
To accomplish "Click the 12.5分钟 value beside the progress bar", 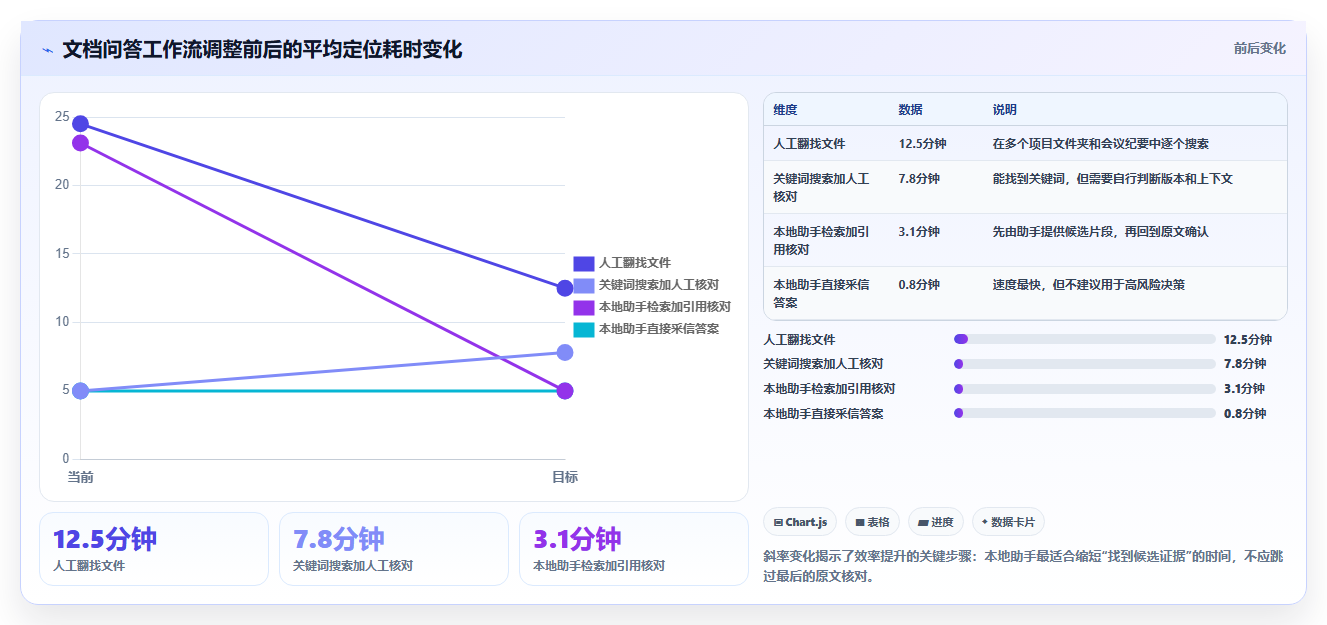I will [x=1248, y=340].
